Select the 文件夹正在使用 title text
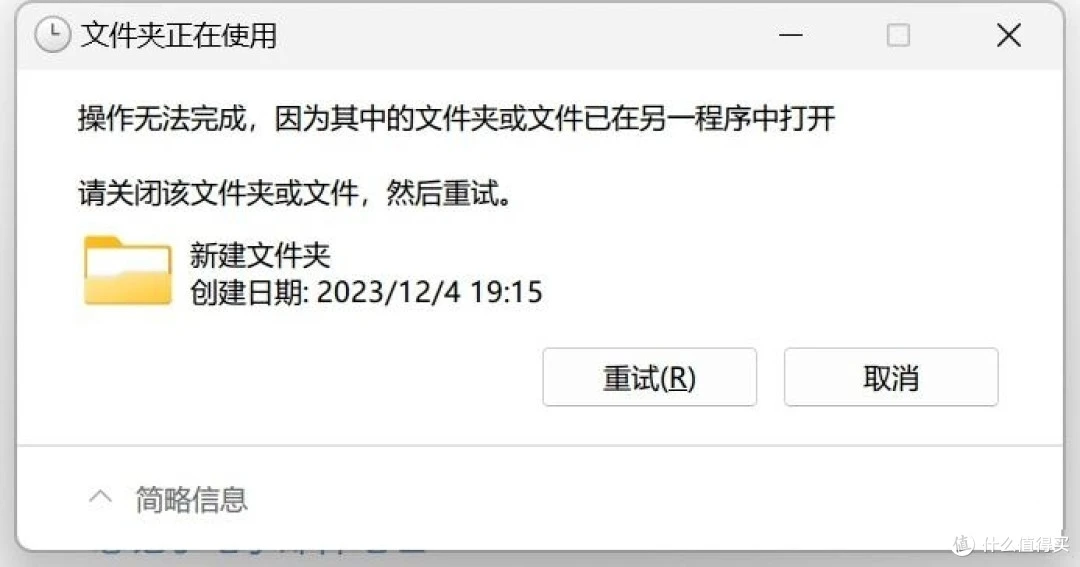This screenshot has height=567, width=1080. 179,35
